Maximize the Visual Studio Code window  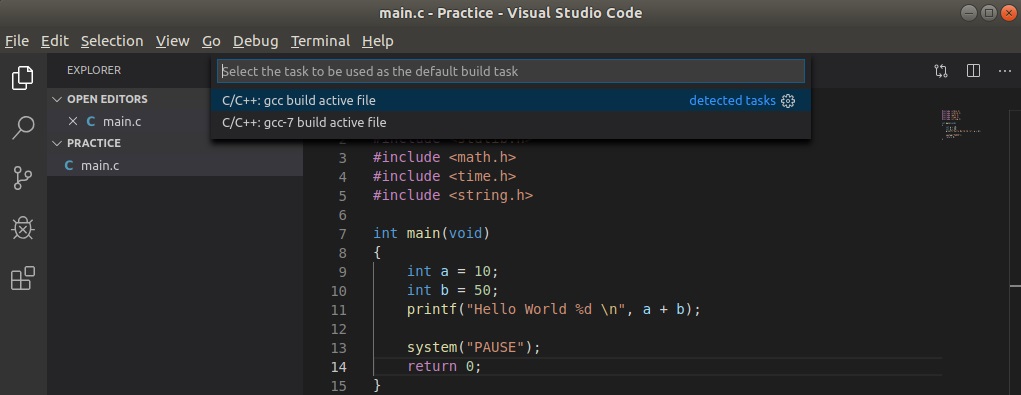[x=988, y=12]
